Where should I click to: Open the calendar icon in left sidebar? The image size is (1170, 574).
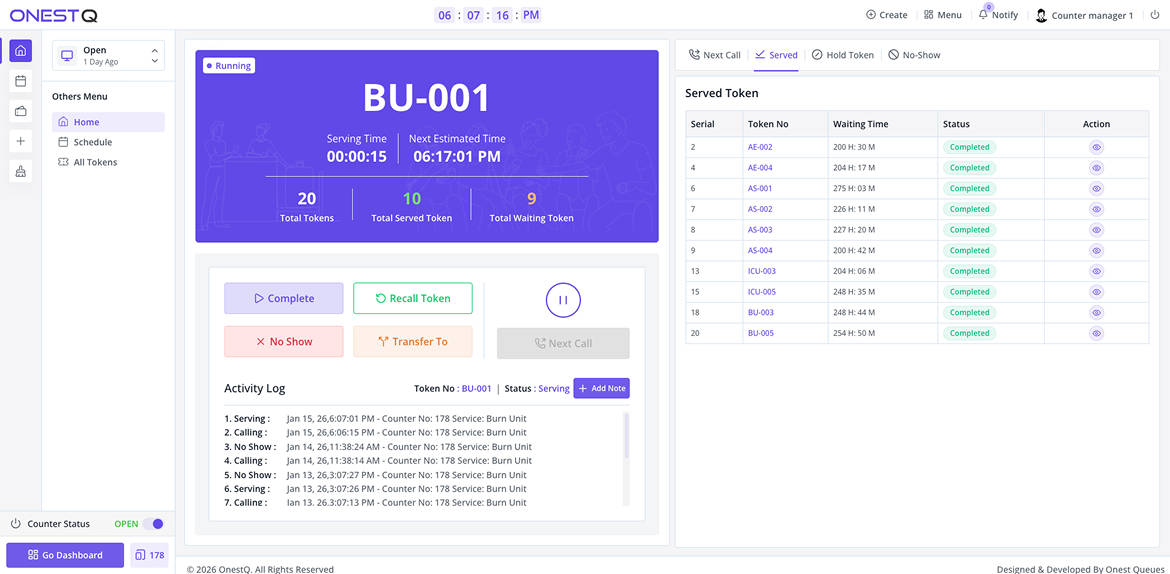(x=21, y=81)
